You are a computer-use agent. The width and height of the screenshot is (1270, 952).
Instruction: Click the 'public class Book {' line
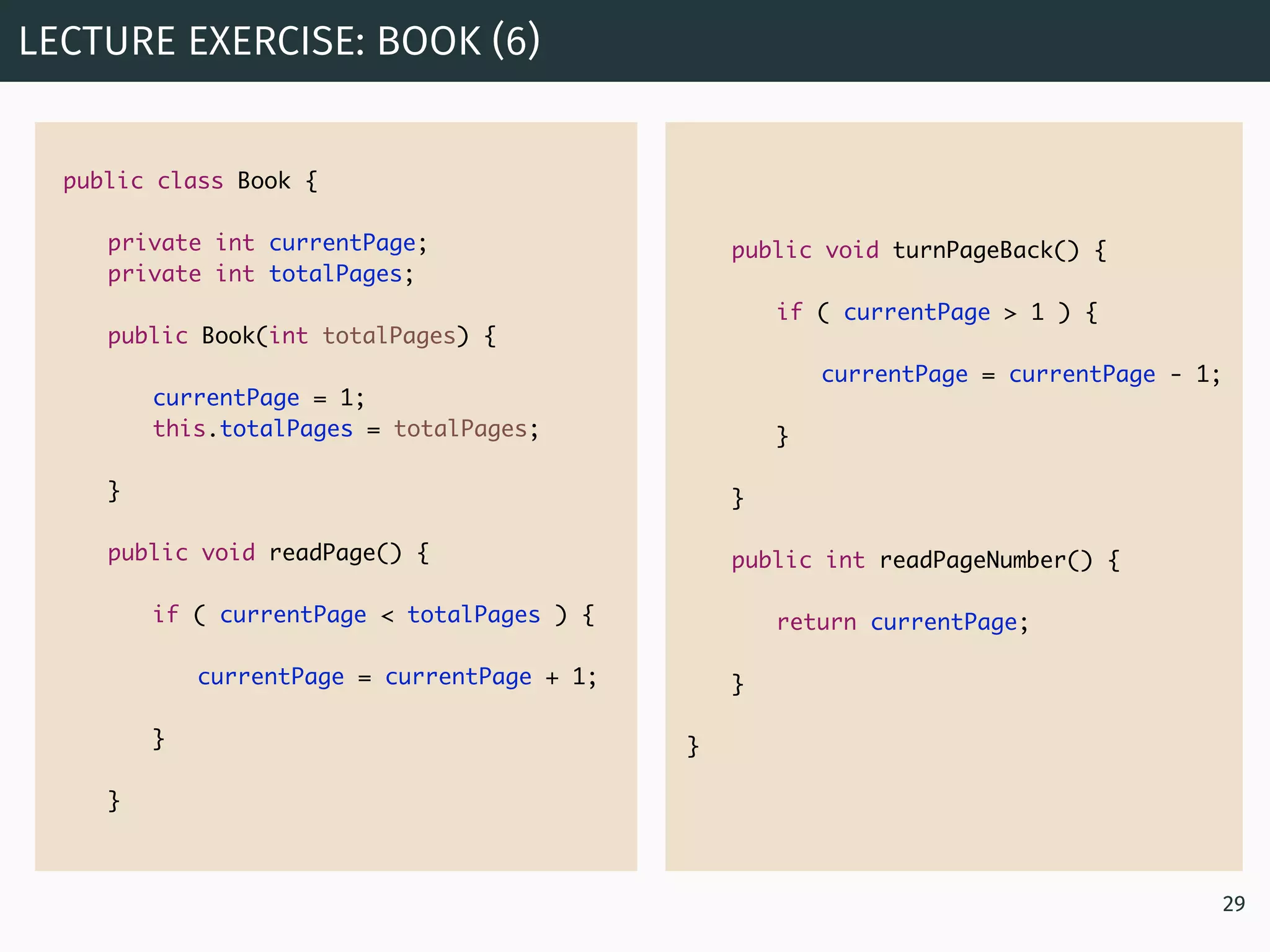(190, 181)
